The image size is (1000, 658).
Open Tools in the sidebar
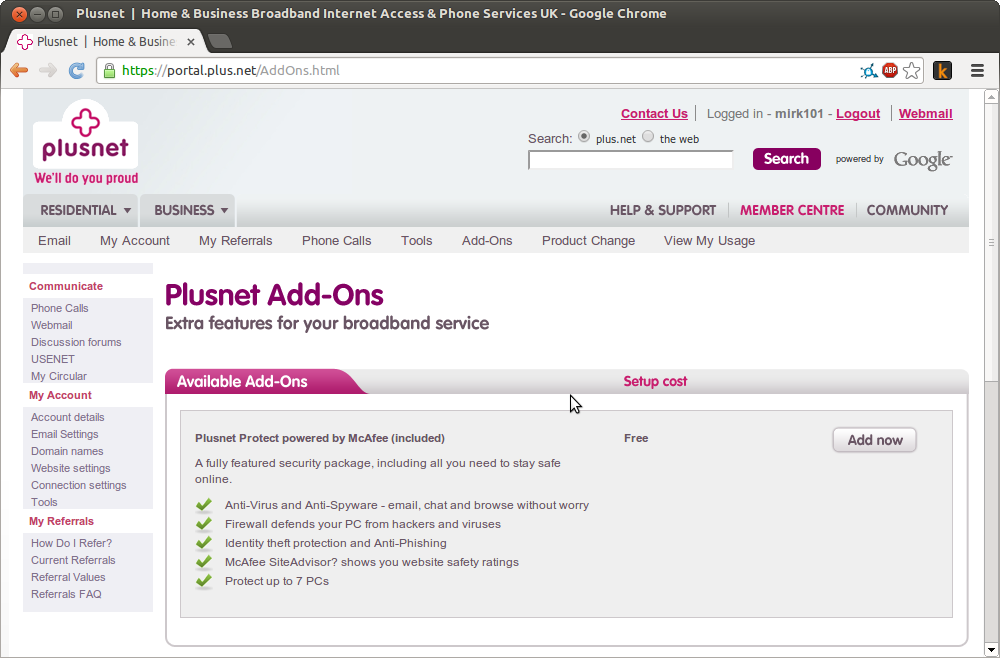pyautogui.click(x=44, y=502)
